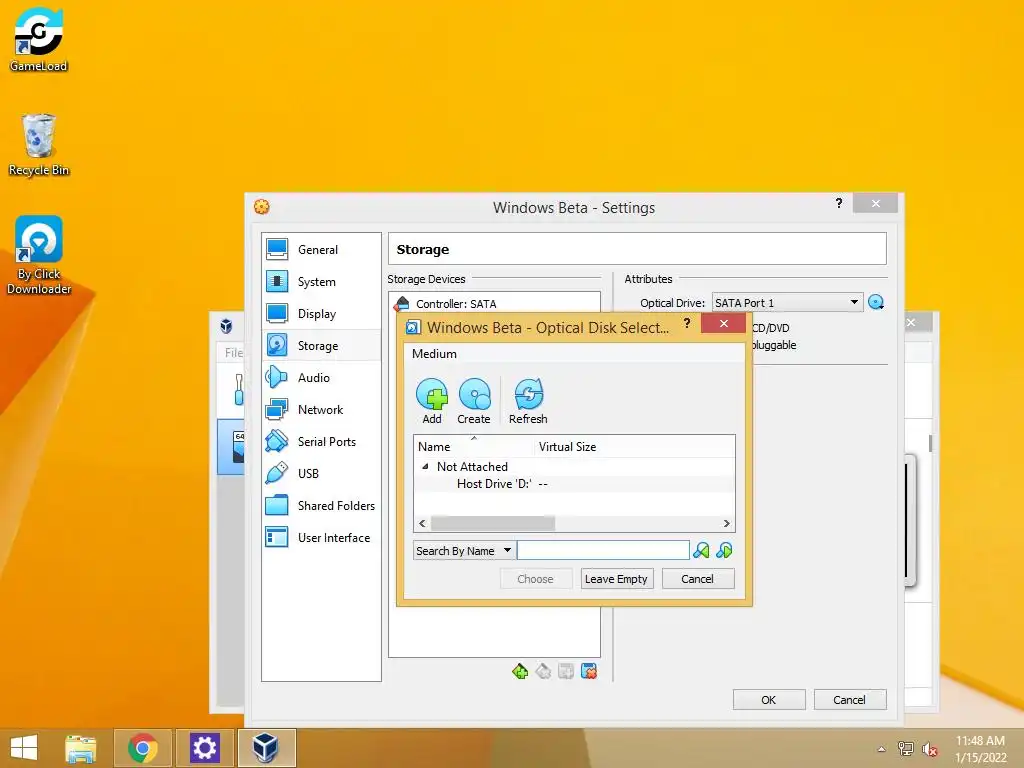Click the taskbar clock showing 11:48 AM
The width and height of the screenshot is (1024, 768).
(980, 749)
